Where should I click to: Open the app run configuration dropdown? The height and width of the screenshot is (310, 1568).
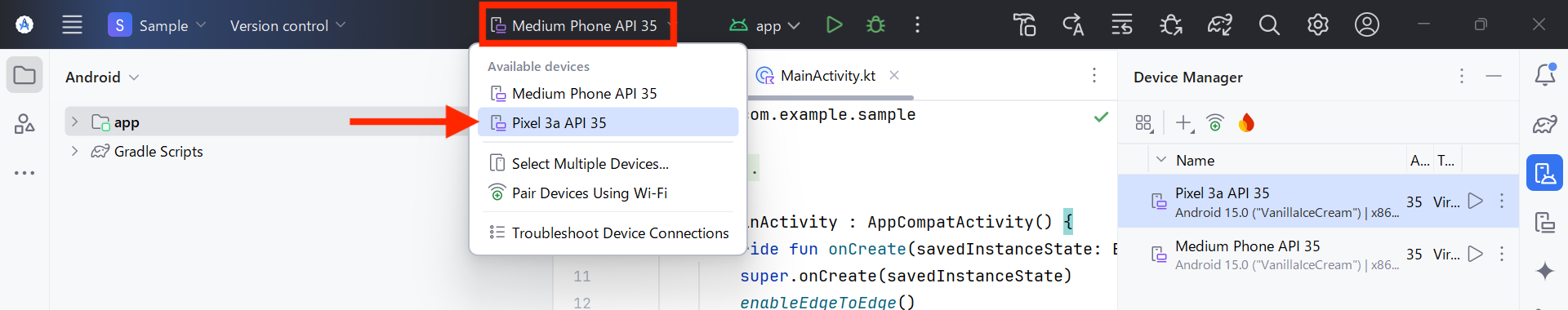point(764,25)
